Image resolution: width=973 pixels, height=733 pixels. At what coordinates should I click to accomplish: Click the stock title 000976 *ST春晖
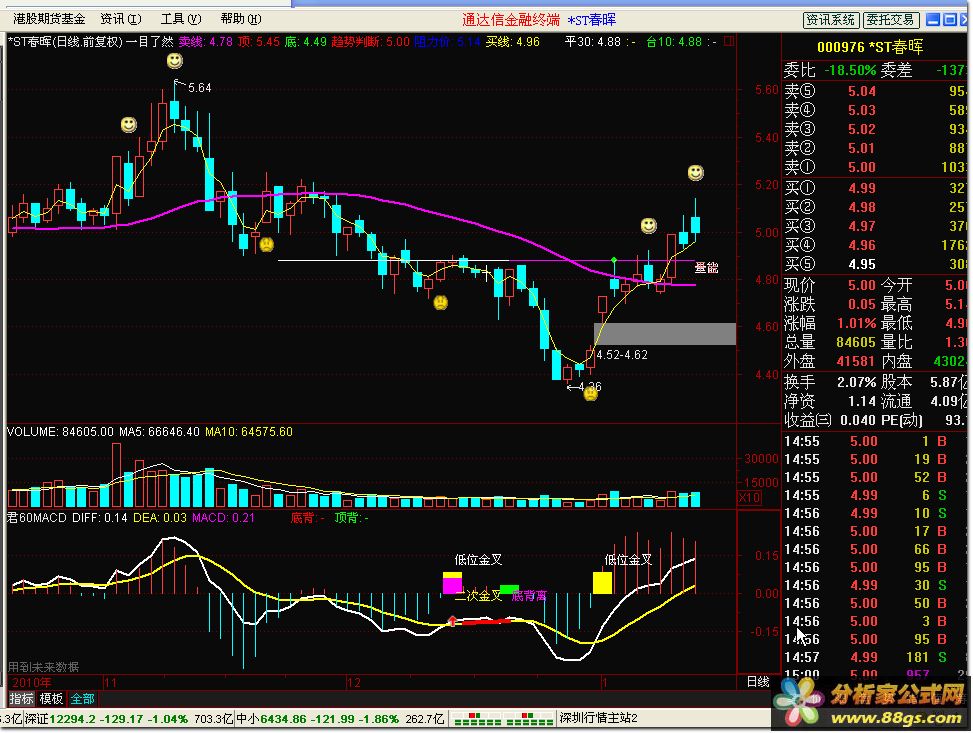click(x=870, y=47)
